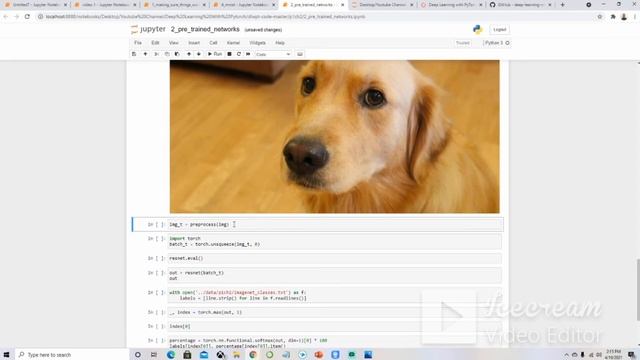This screenshot has width=640, height=360.
Task: Click the golden retriever output image
Action: [334, 137]
